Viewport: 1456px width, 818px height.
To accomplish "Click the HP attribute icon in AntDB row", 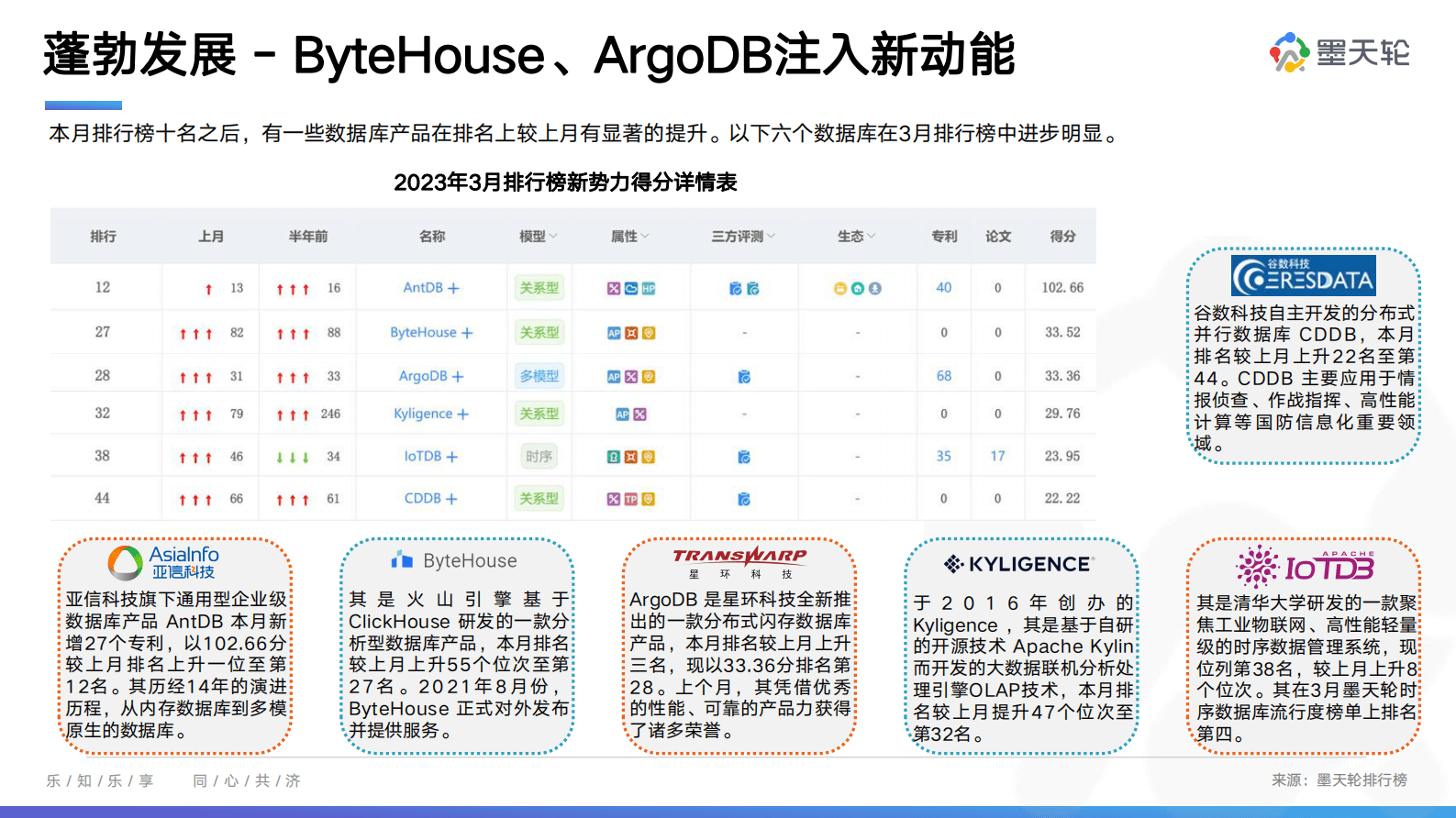I will tap(649, 289).
